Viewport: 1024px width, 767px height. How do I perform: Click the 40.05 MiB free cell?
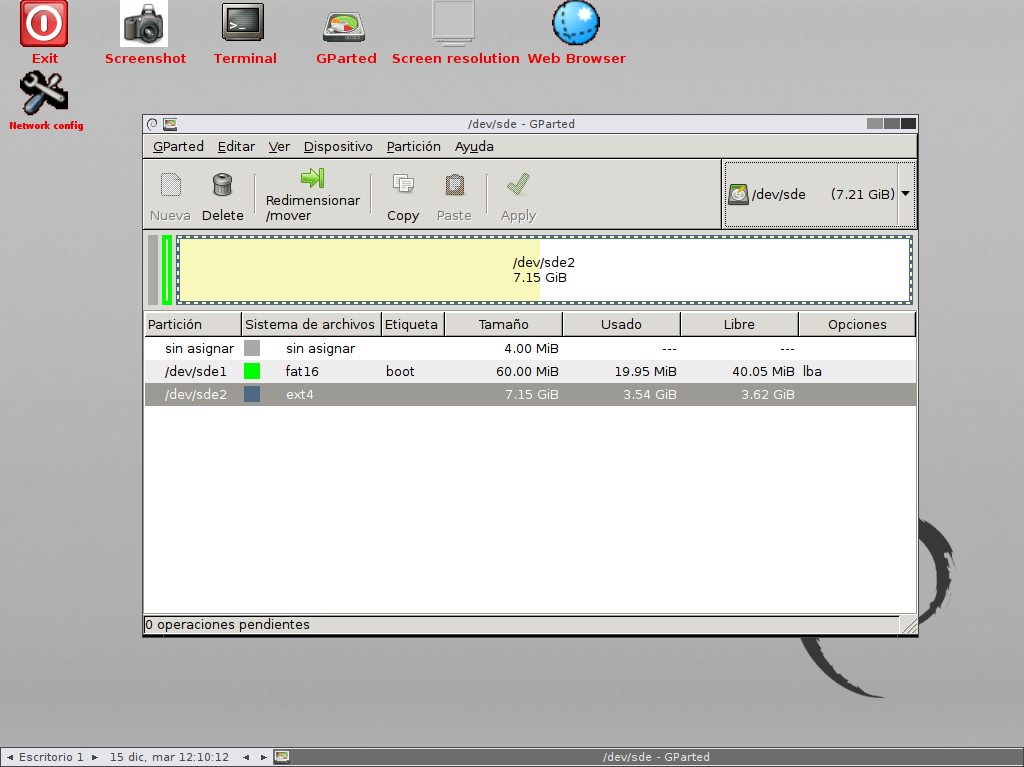[x=763, y=372]
